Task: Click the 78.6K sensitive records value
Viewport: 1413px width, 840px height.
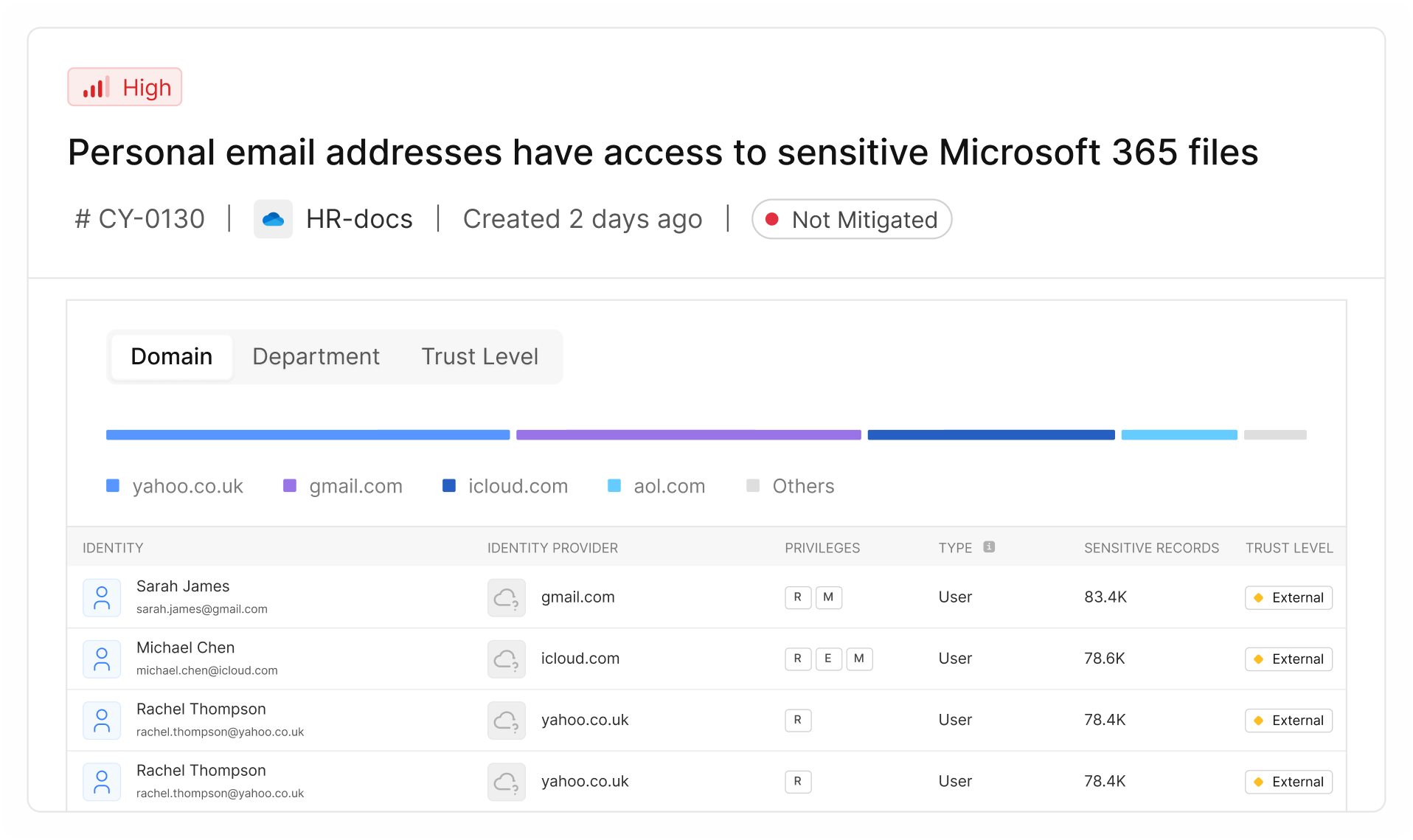Action: [1105, 659]
